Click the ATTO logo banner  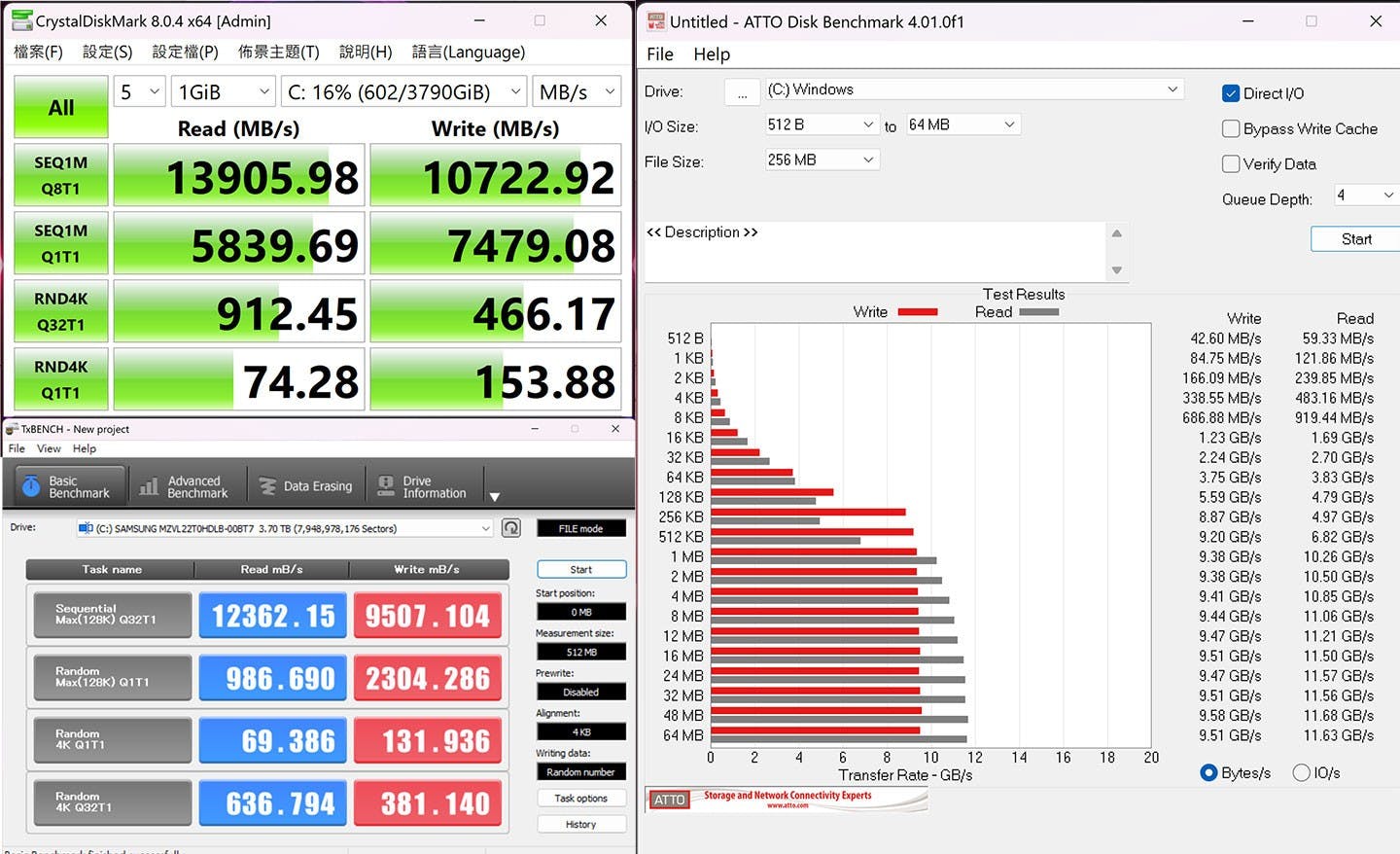[787, 800]
